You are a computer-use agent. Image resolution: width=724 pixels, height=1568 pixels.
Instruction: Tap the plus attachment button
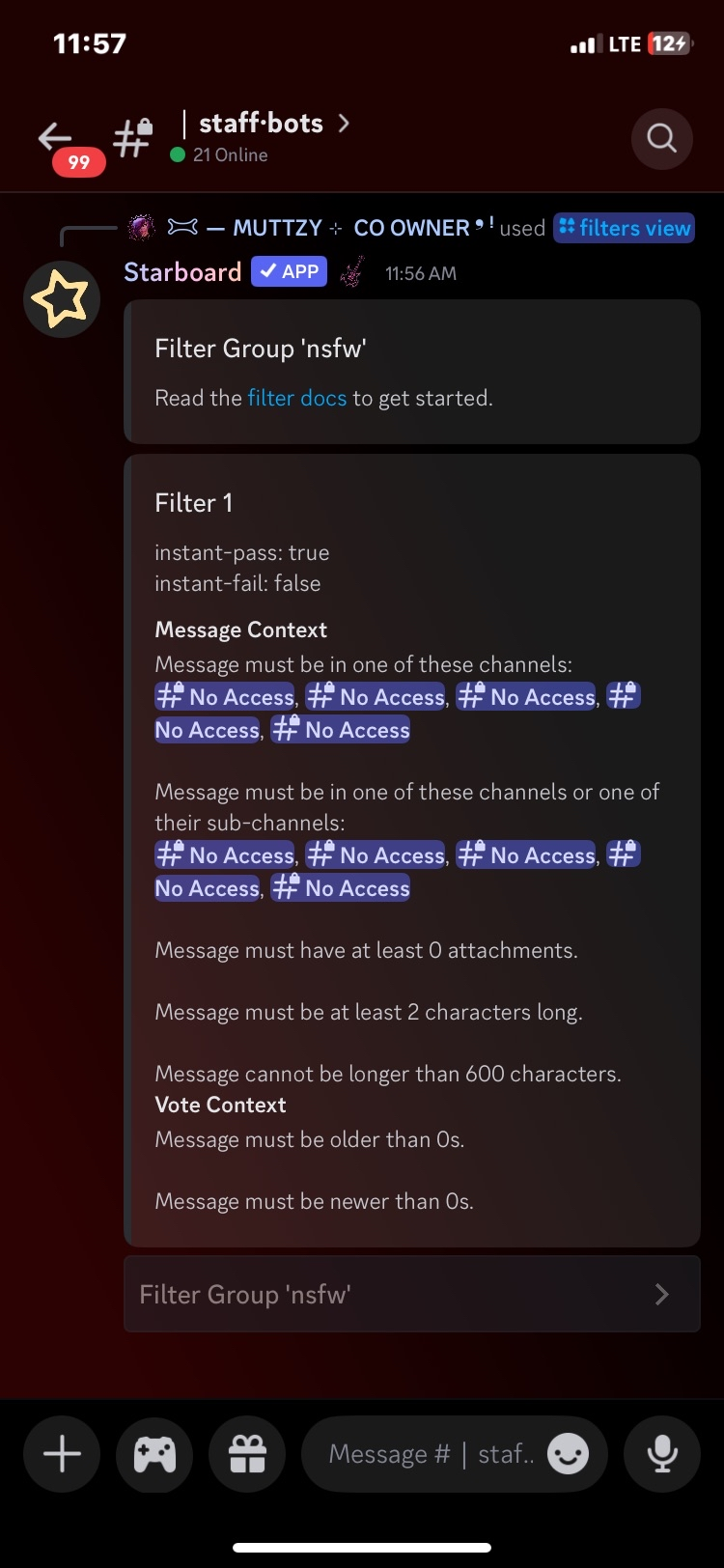coord(62,1454)
